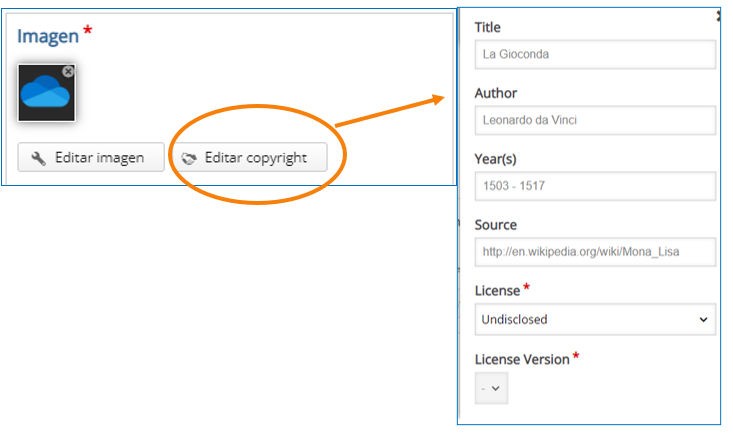Click the OneDrive cloud image thumbnail
733x435 pixels.
coord(46,93)
